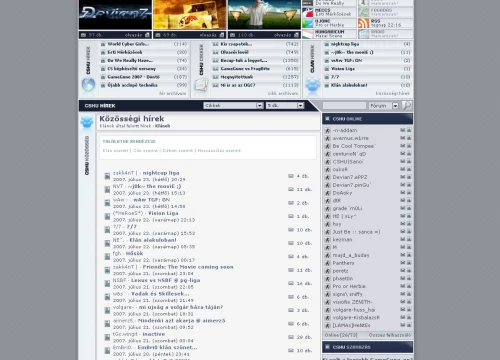
Task: Click the 'CSHU ONLINE' panel header
Action: (368, 119)
